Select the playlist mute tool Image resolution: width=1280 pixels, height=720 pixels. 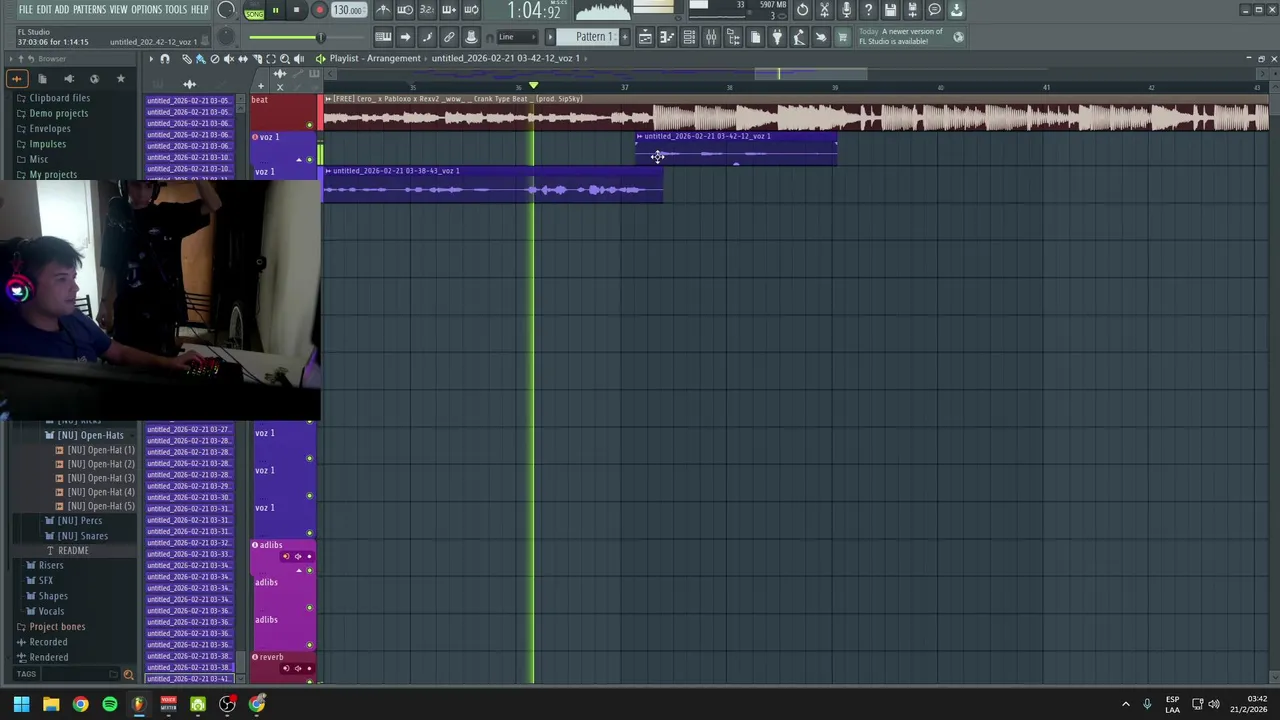coord(228,59)
